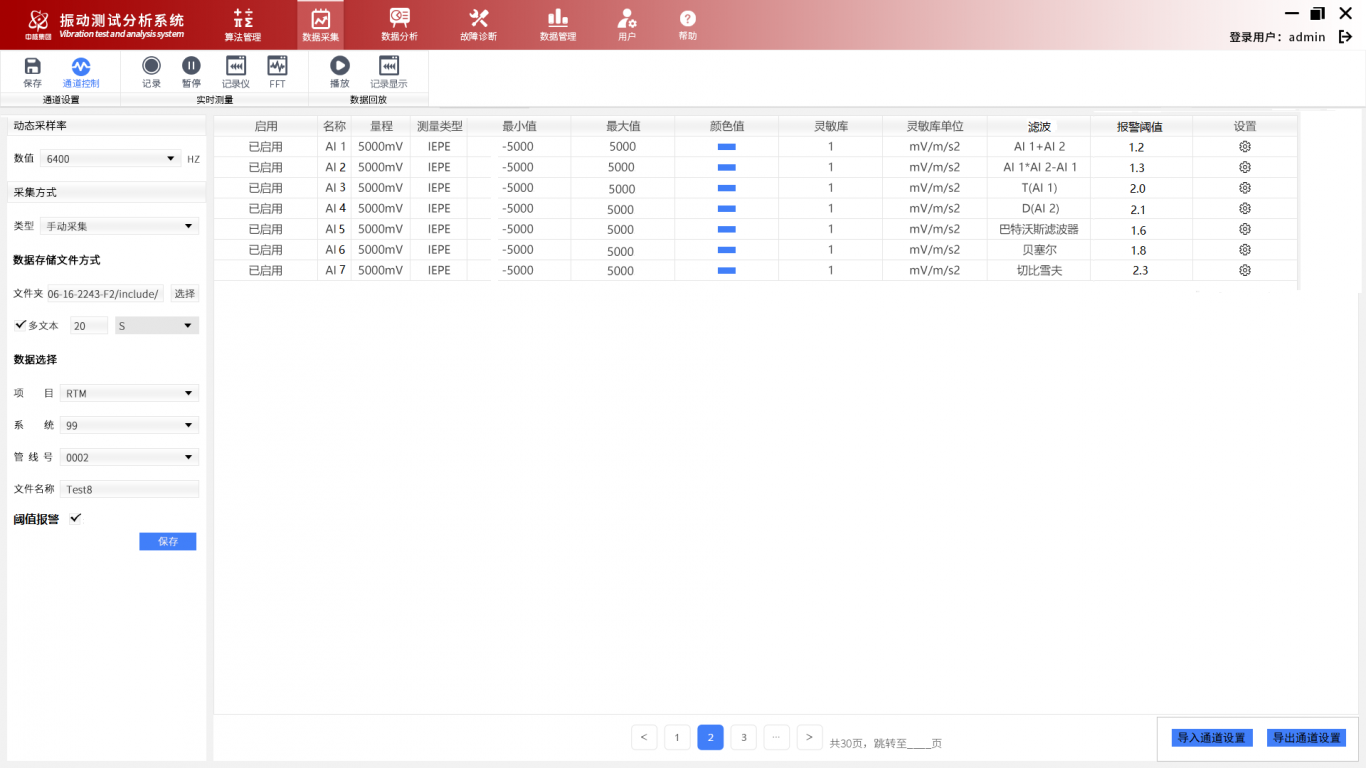
Task: Click the 已启用 cell for AI 5
Action: (x=266, y=229)
